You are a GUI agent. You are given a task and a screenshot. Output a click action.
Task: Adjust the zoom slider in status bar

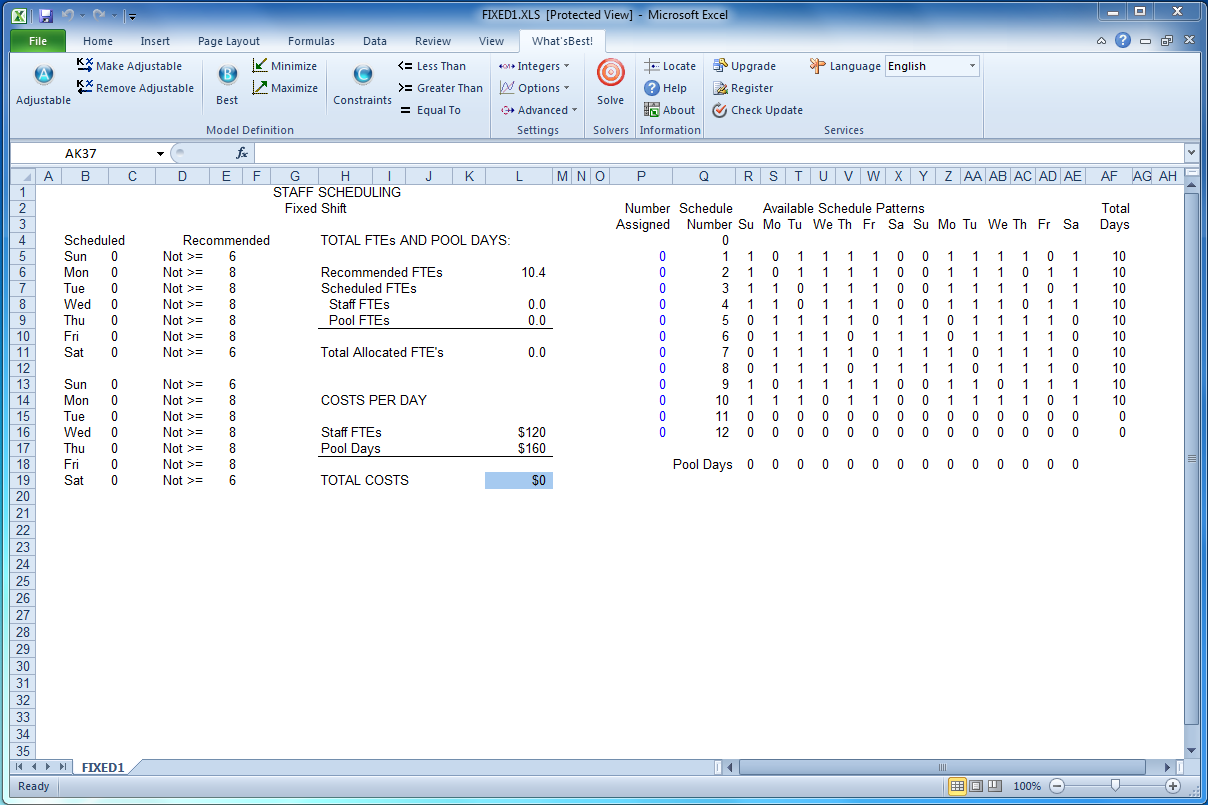(x=1115, y=786)
